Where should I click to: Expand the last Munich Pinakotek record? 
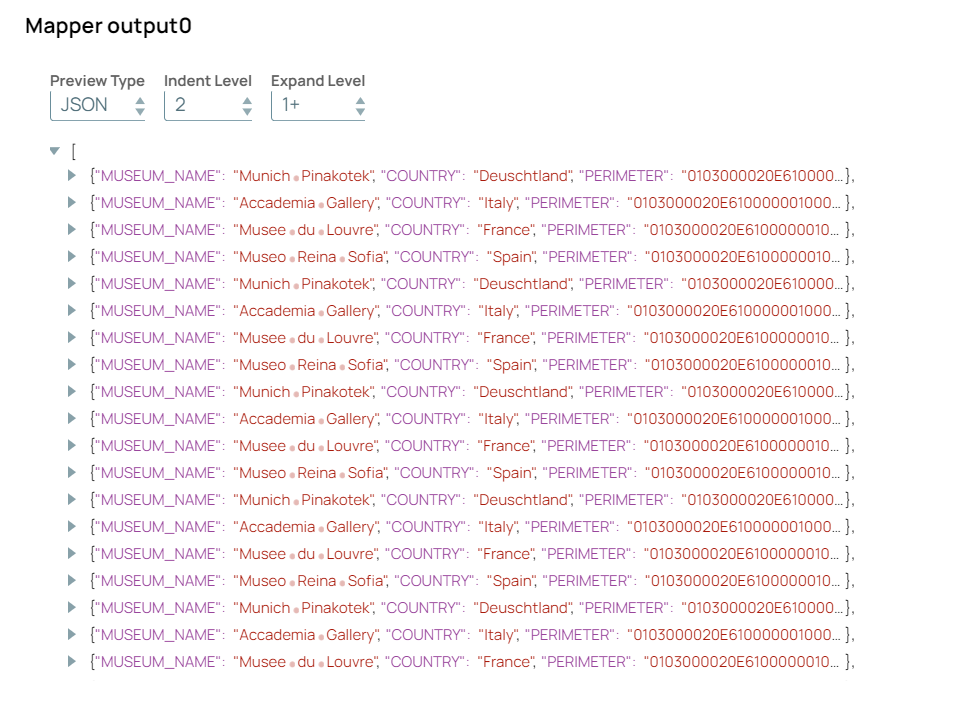pos(70,607)
